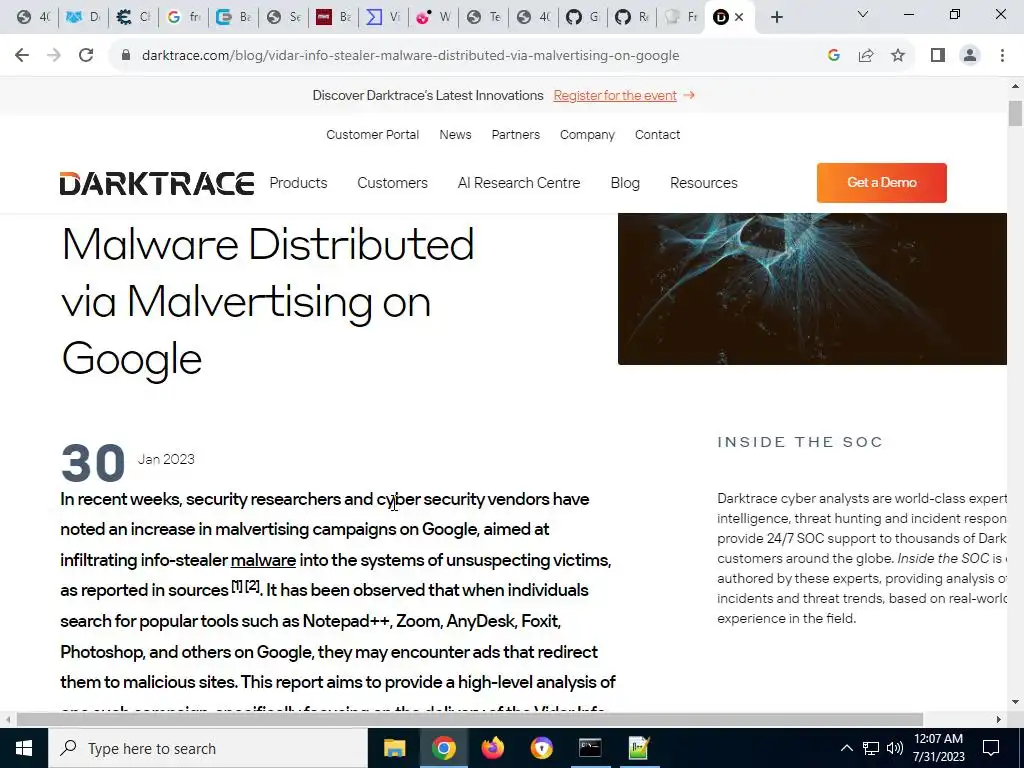Click 'INSIDE THE SOC' heading
This screenshot has height=768, width=1024.
[x=800, y=442]
